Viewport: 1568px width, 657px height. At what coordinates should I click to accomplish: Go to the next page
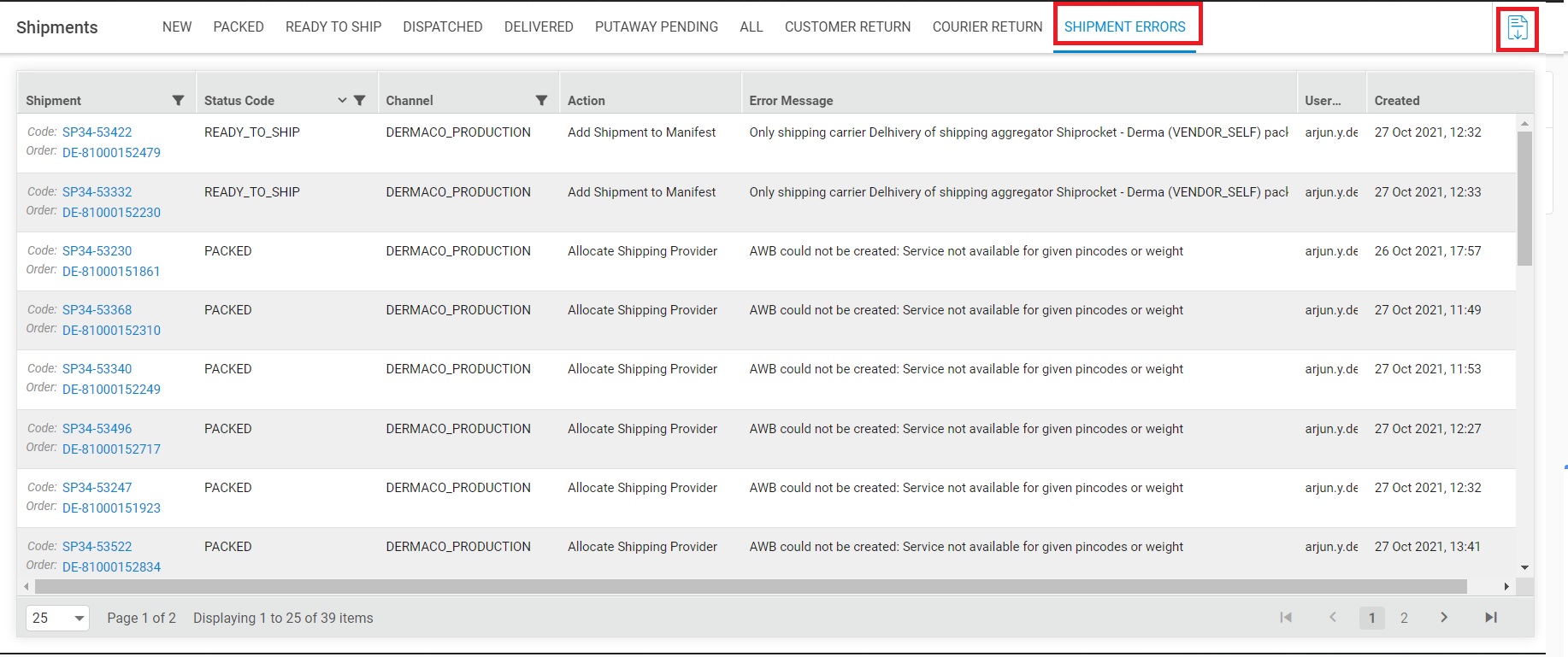pos(1444,618)
